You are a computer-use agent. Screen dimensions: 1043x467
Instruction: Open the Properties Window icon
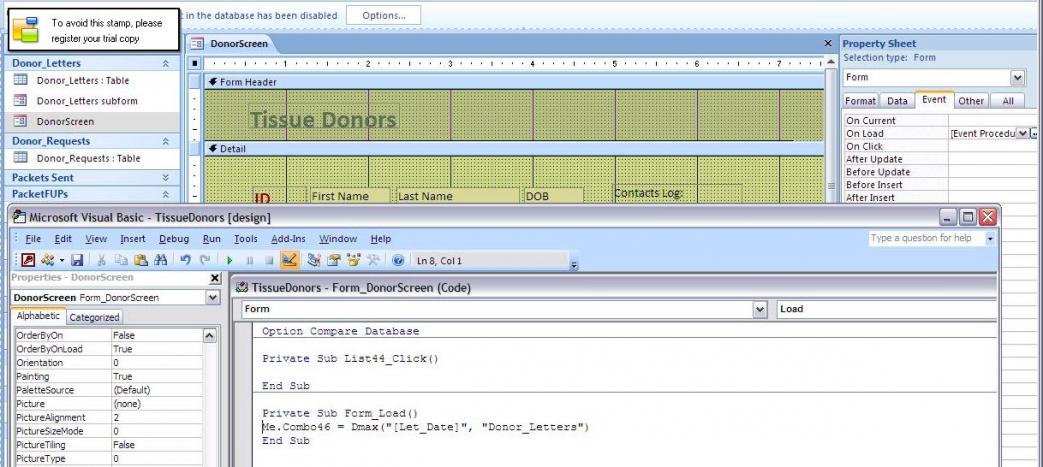(x=334, y=261)
